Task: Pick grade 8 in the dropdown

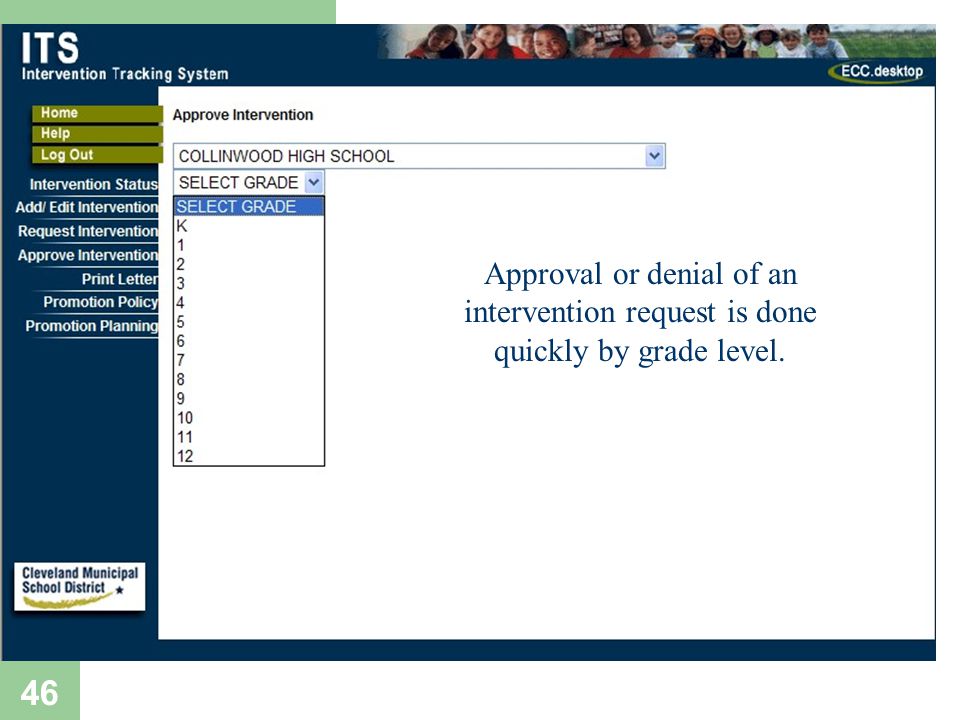Action: 249,380
